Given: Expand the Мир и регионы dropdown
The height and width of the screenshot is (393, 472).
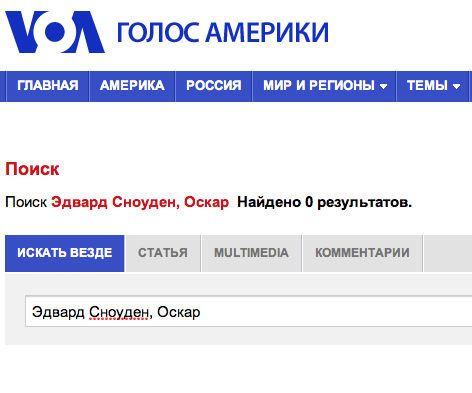Looking at the screenshot, I should click(x=324, y=86).
